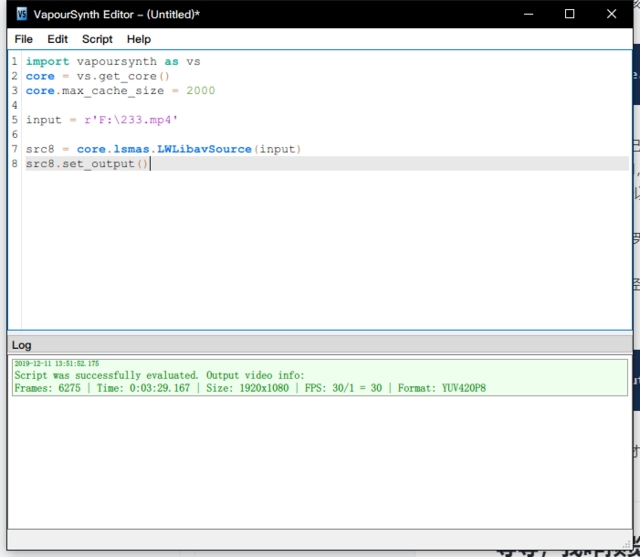This screenshot has width=640, height=557.
Task: Close the VapourSynth Editor window
Action: click(611, 14)
